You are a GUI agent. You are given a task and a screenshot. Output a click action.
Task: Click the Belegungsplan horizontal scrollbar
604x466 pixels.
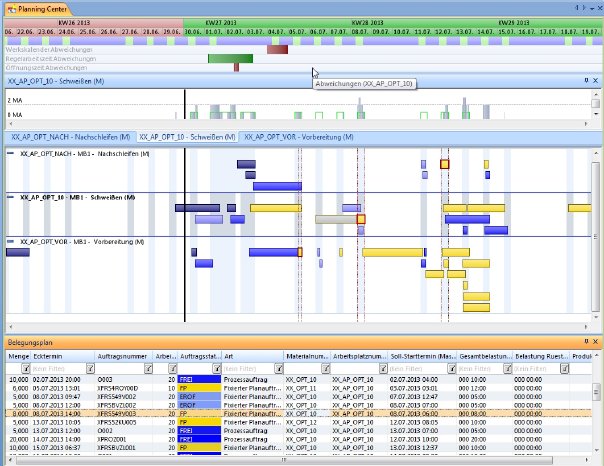point(284,460)
